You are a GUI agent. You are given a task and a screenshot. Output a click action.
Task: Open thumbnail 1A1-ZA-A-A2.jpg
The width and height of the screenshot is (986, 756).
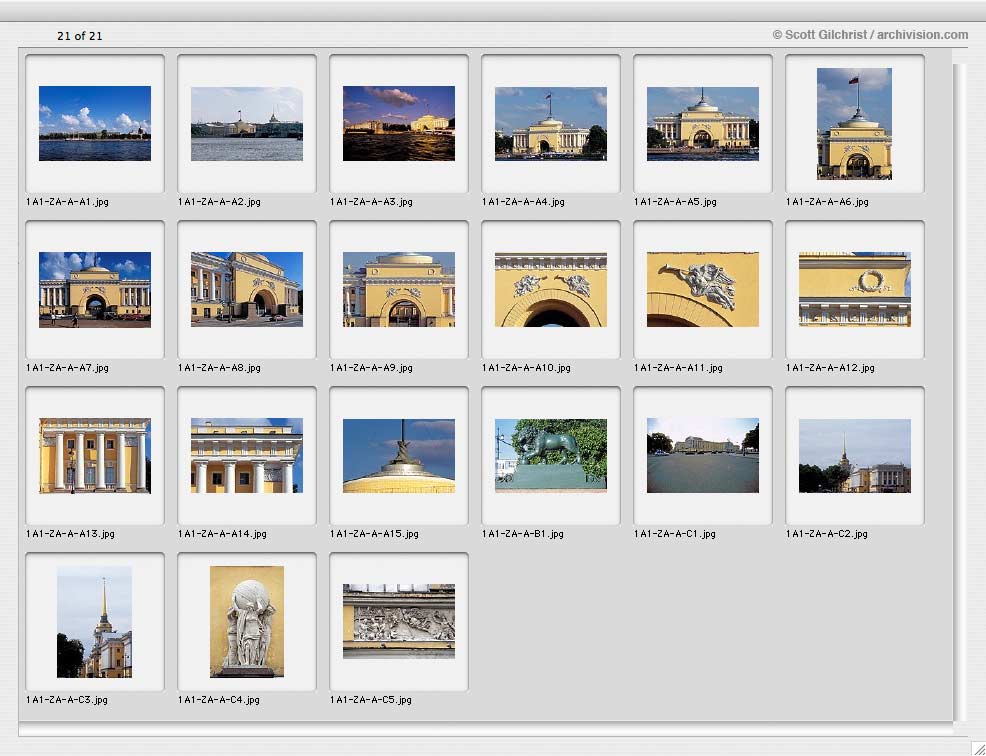click(x=247, y=123)
